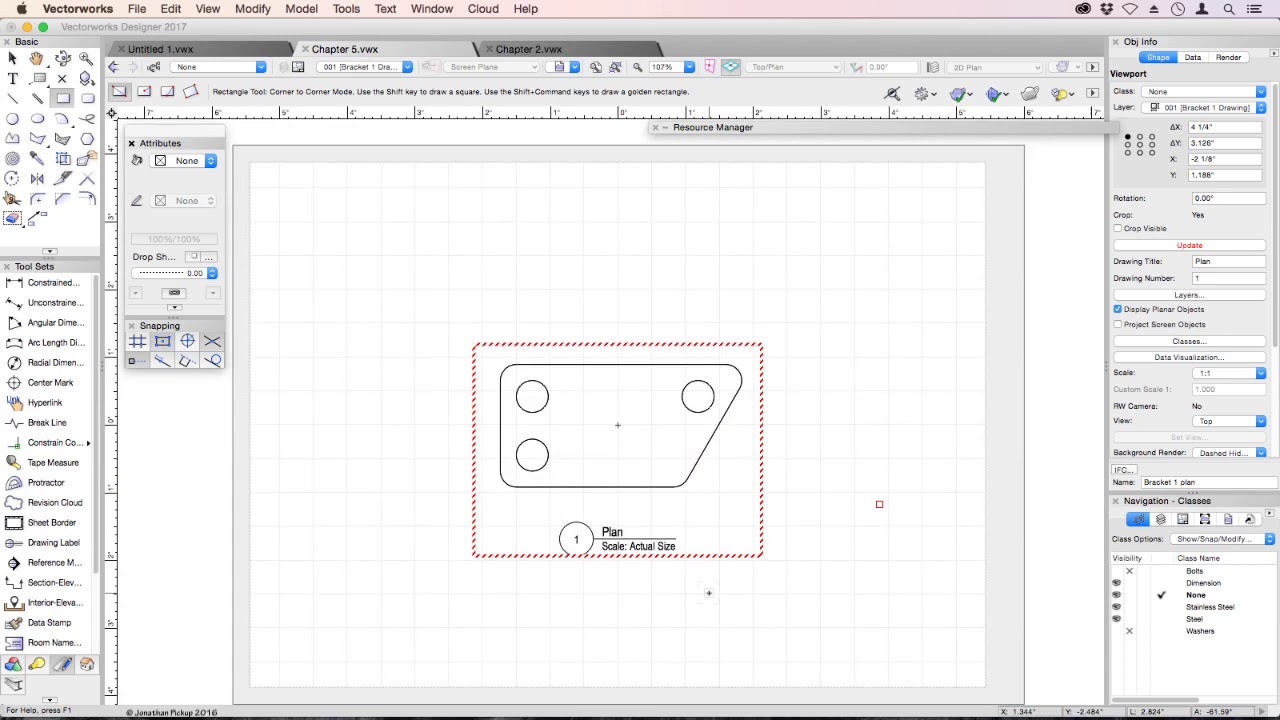Click the viewport Name field
The image size is (1280, 720).
(1208, 483)
